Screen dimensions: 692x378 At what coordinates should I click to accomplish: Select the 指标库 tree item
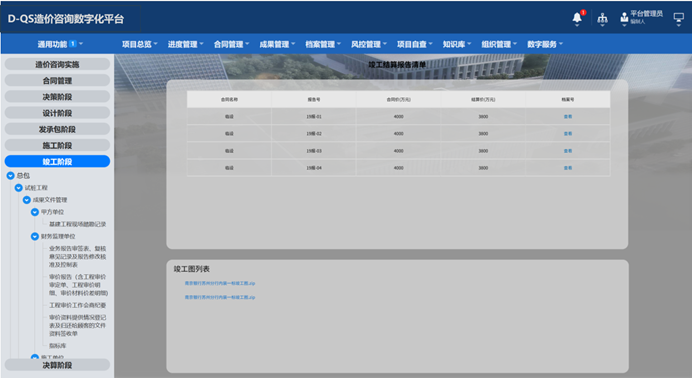coord(57,346)
